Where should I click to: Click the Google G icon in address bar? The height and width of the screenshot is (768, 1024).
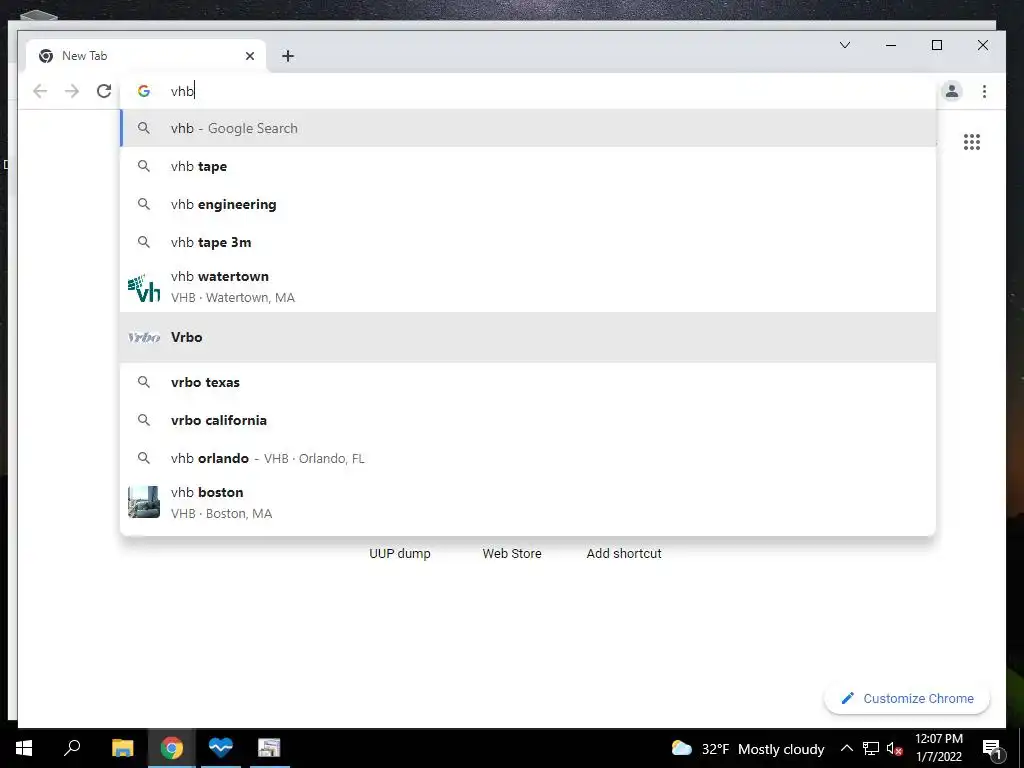pos(144,91)
